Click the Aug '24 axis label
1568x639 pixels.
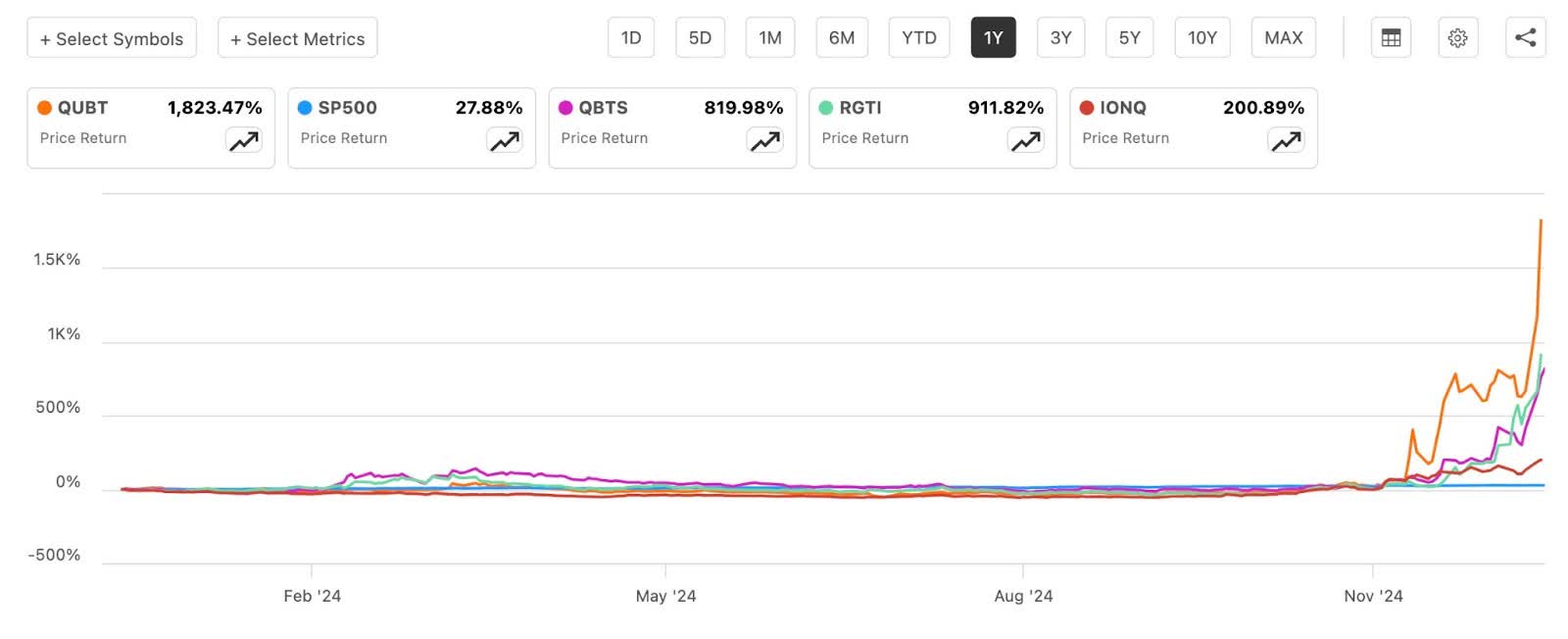click(x=1023, y=596)
